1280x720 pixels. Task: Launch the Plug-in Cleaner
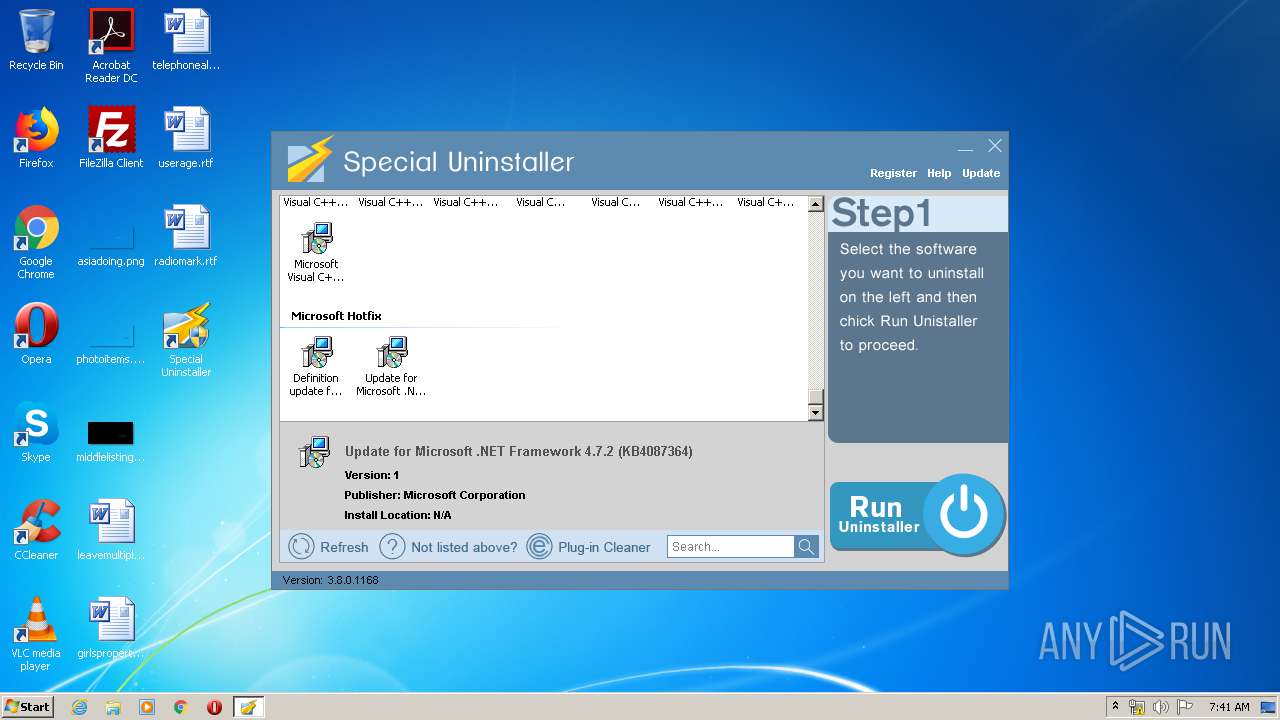(589, 546)
